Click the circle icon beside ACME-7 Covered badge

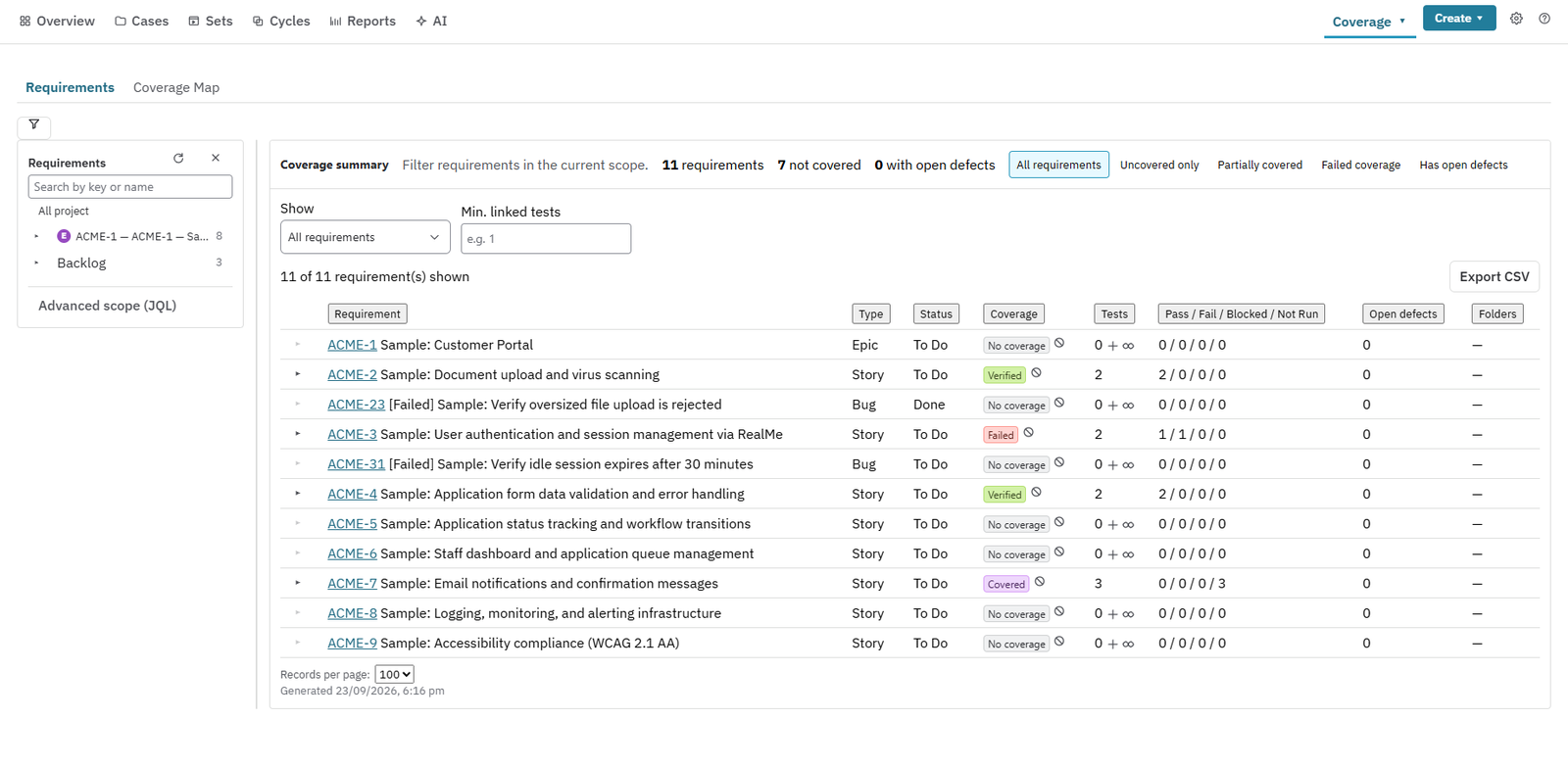[x=1040, y=582]
